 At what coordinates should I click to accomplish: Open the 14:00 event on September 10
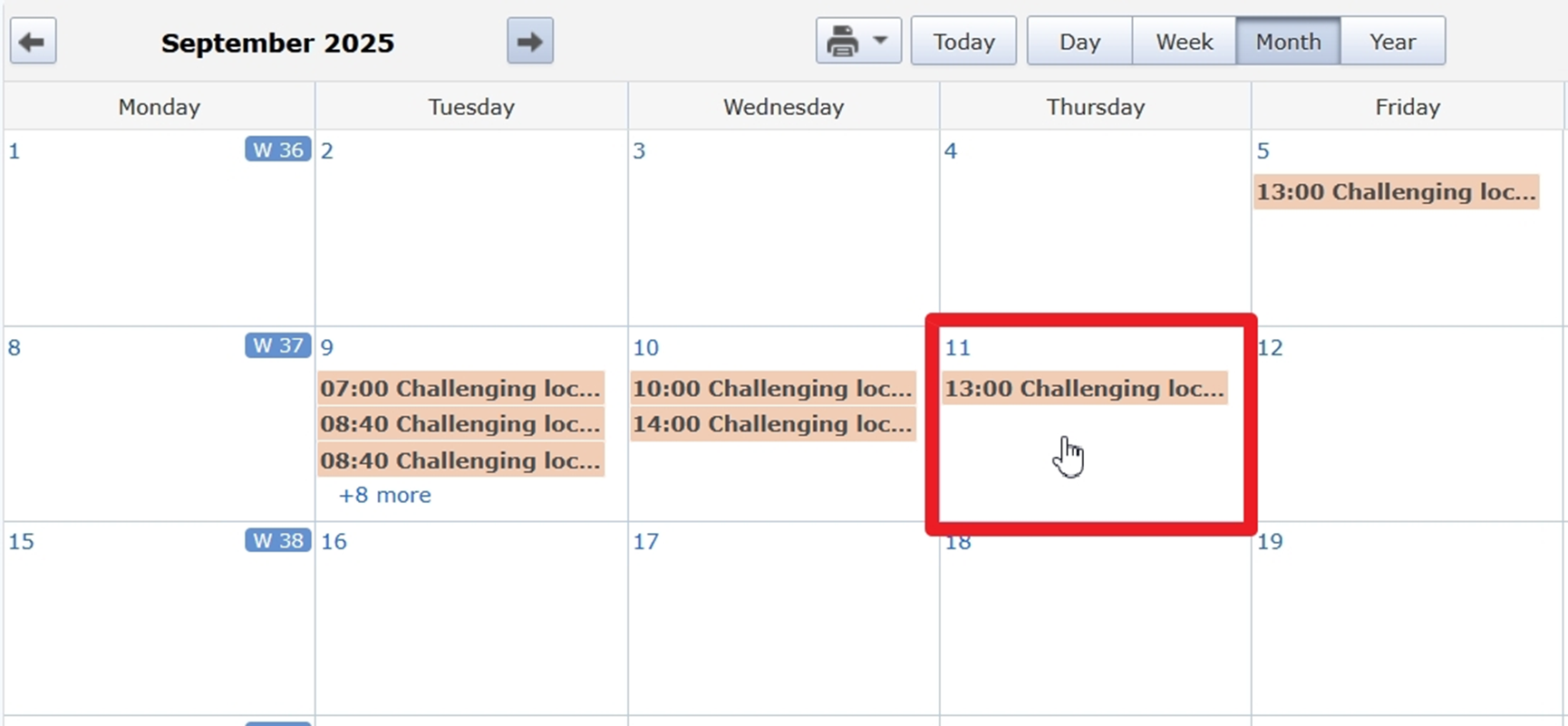[772, 424]
